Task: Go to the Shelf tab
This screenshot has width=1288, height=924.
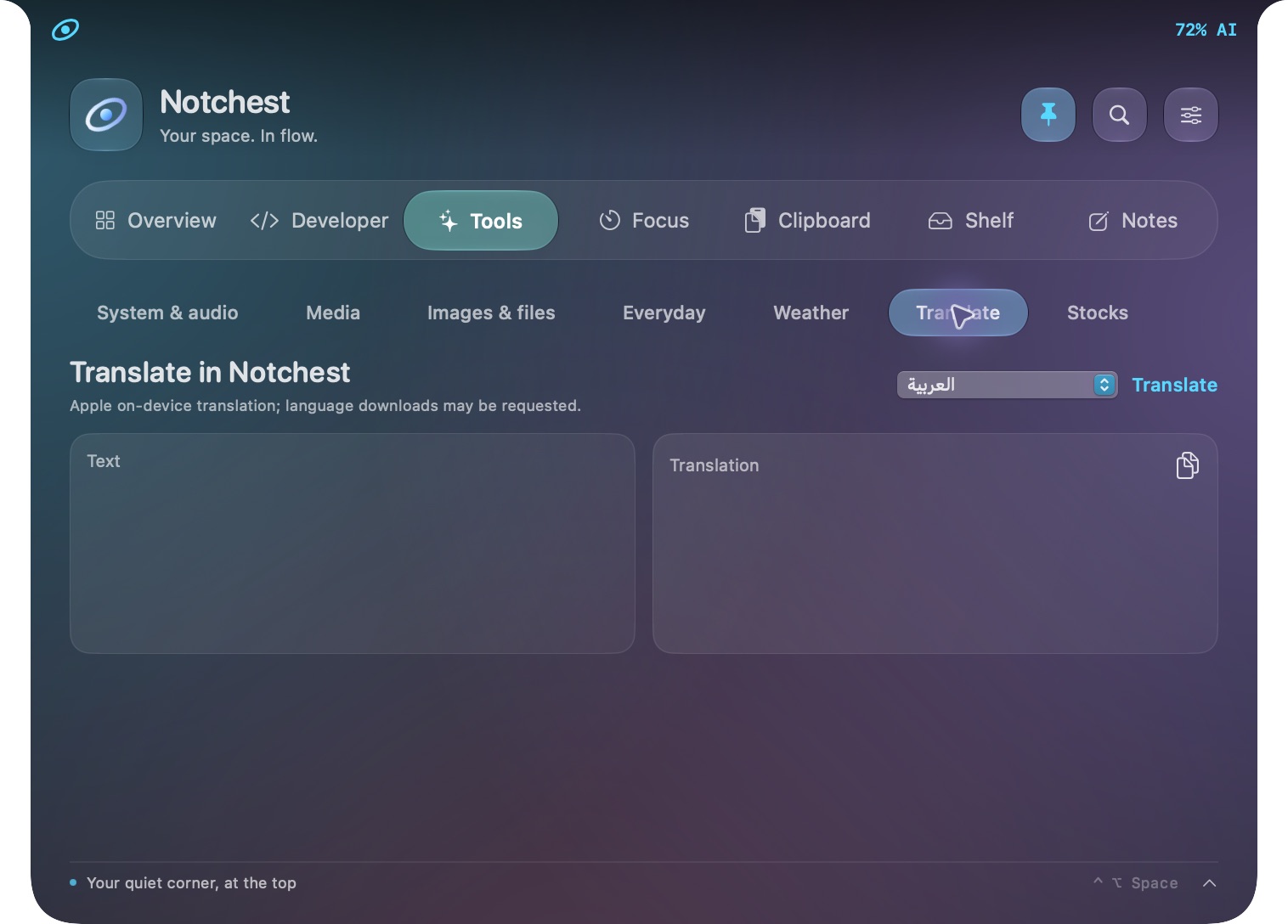Action: (970, 221)
